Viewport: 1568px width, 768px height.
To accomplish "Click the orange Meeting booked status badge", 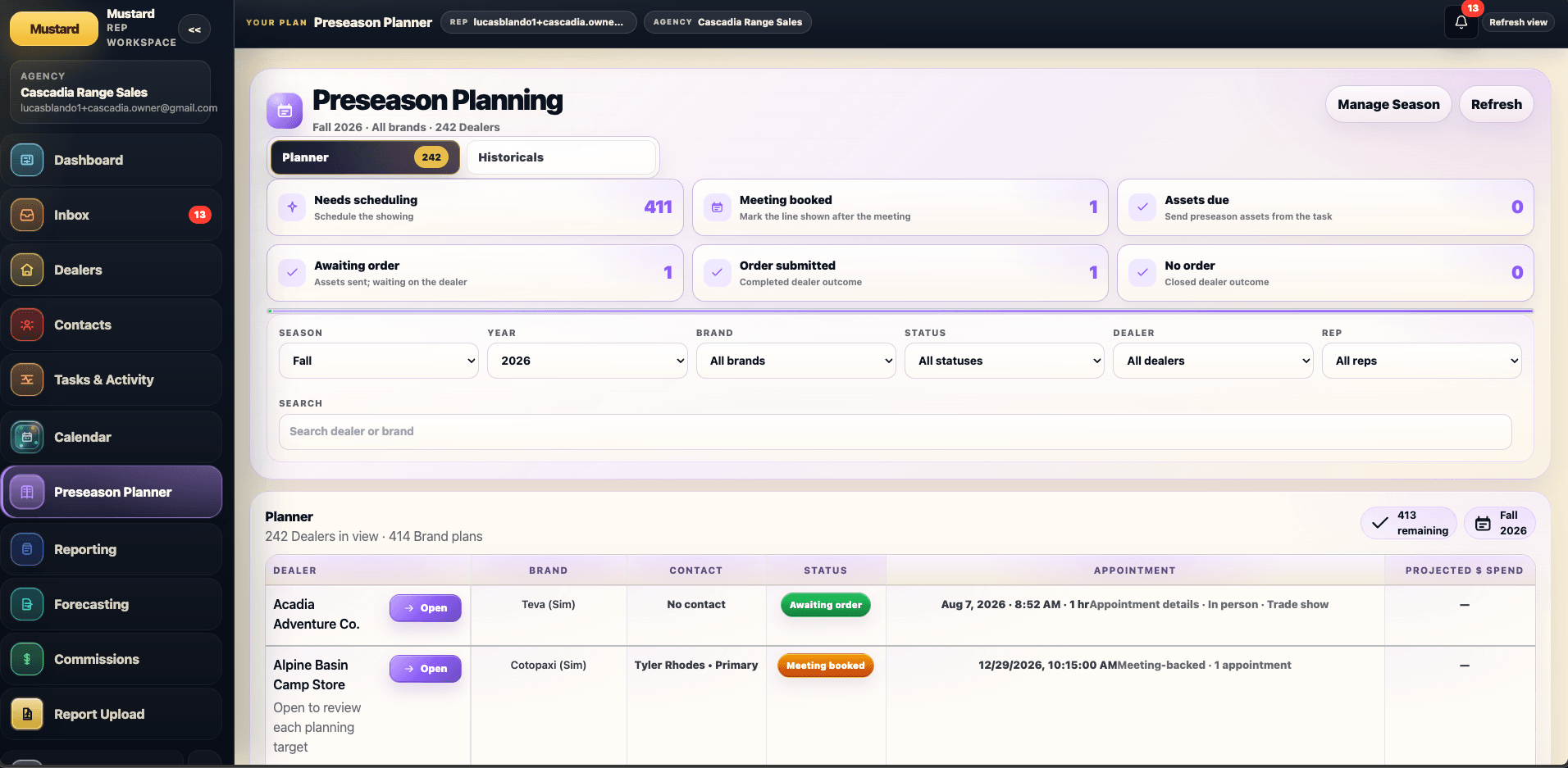I will point(825,666).
